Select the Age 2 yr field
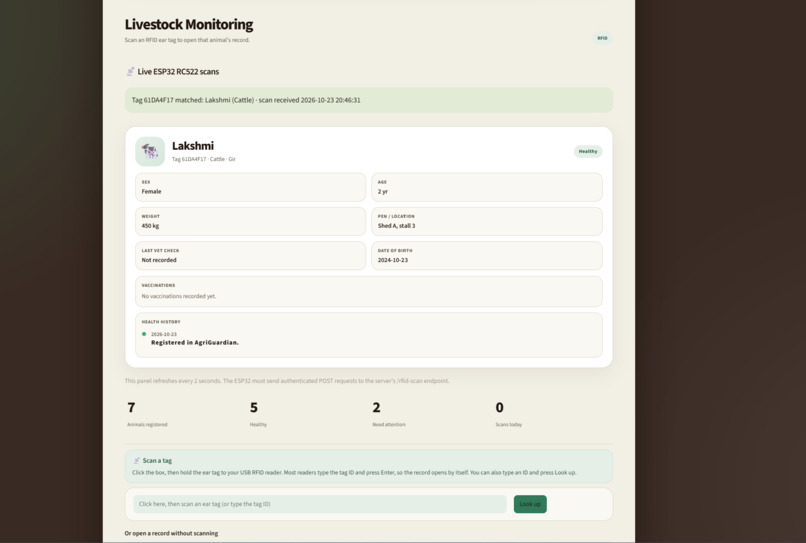The width and height of the screenshot is (806, 543). click(x=487, y=187)
